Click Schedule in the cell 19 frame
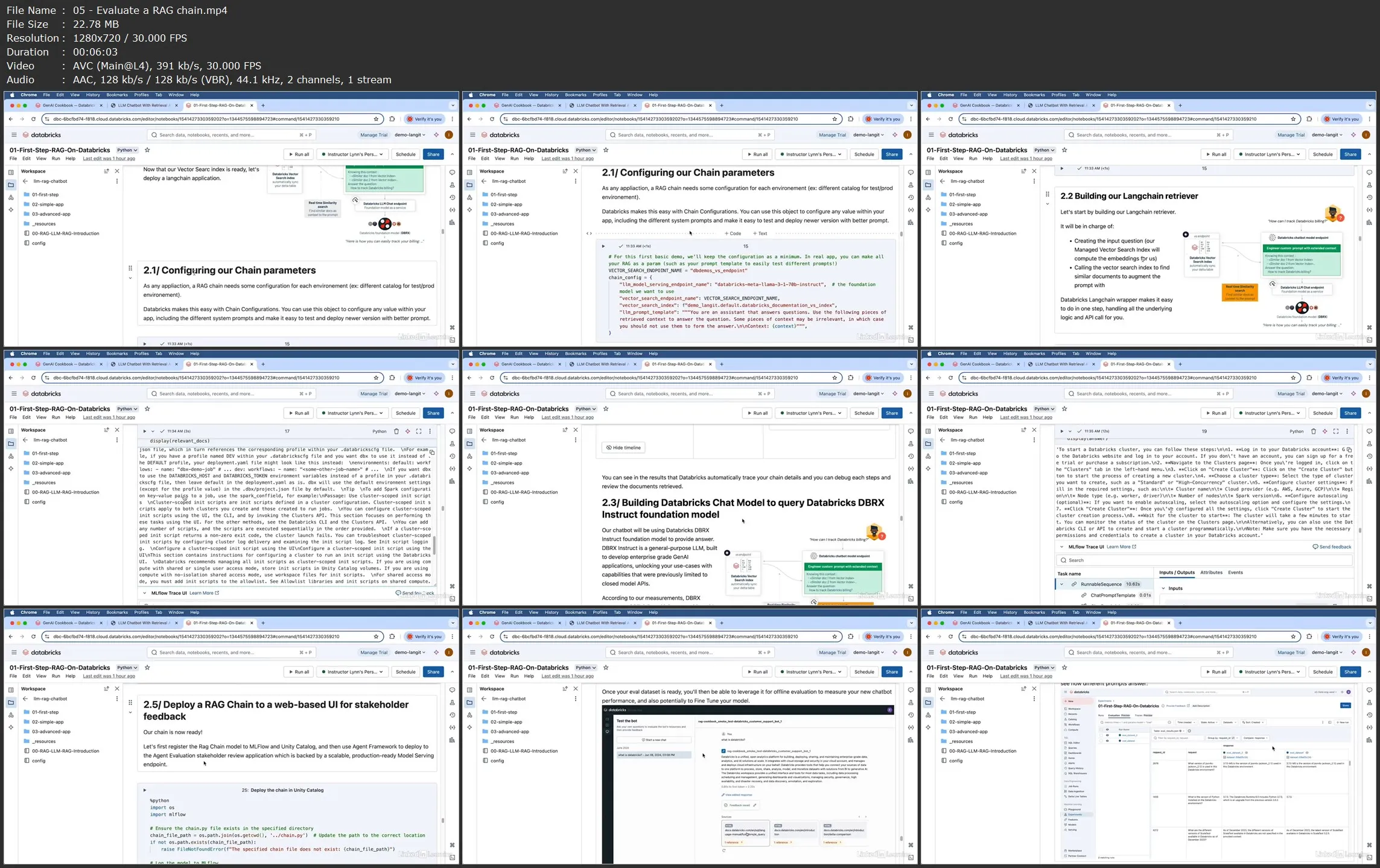This screenshot has height=868, width=1380. [x=1323, y=413]
